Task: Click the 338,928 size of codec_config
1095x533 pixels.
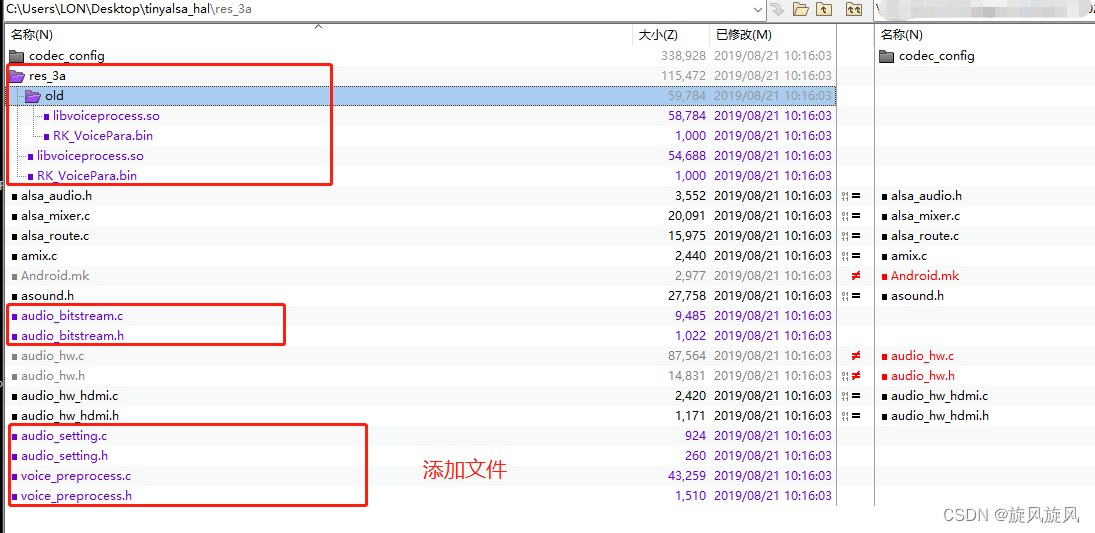Action: click(x=684, y=56)
